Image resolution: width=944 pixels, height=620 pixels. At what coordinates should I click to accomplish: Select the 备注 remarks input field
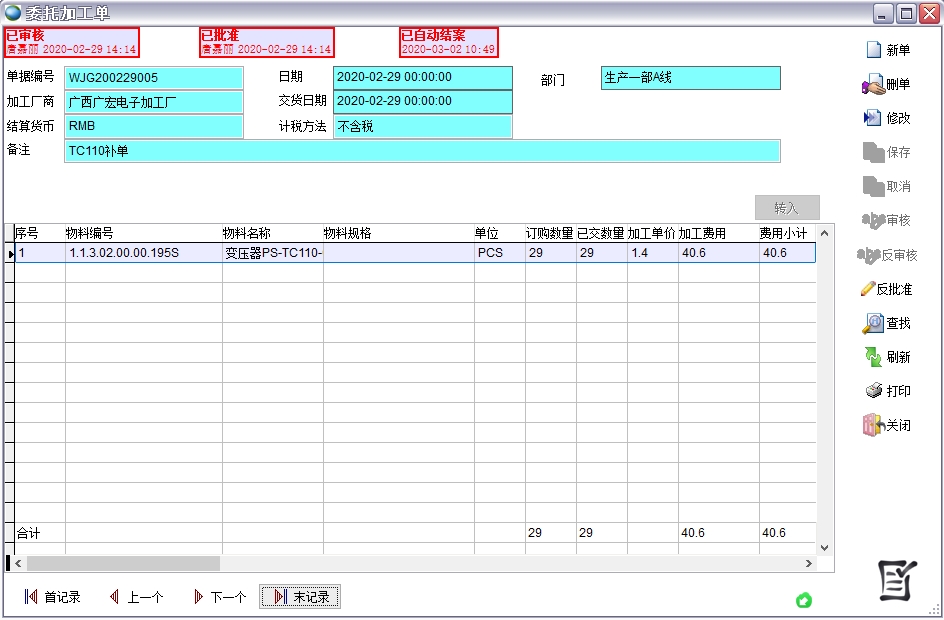coord(420,151)
